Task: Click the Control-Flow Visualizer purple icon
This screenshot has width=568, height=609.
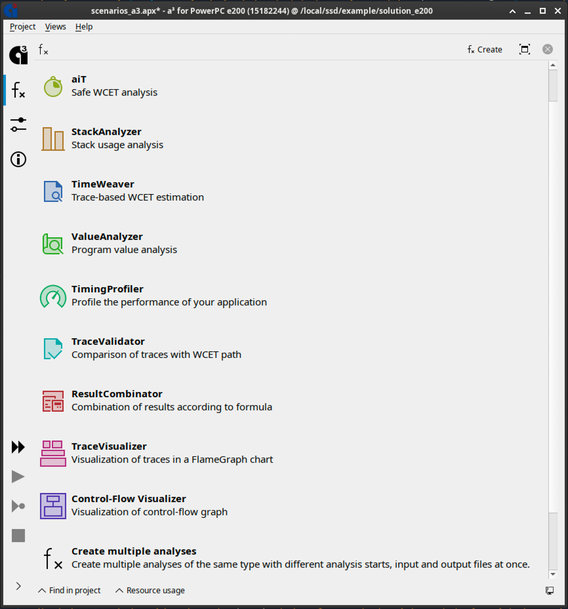Action: tap(53, 506)
